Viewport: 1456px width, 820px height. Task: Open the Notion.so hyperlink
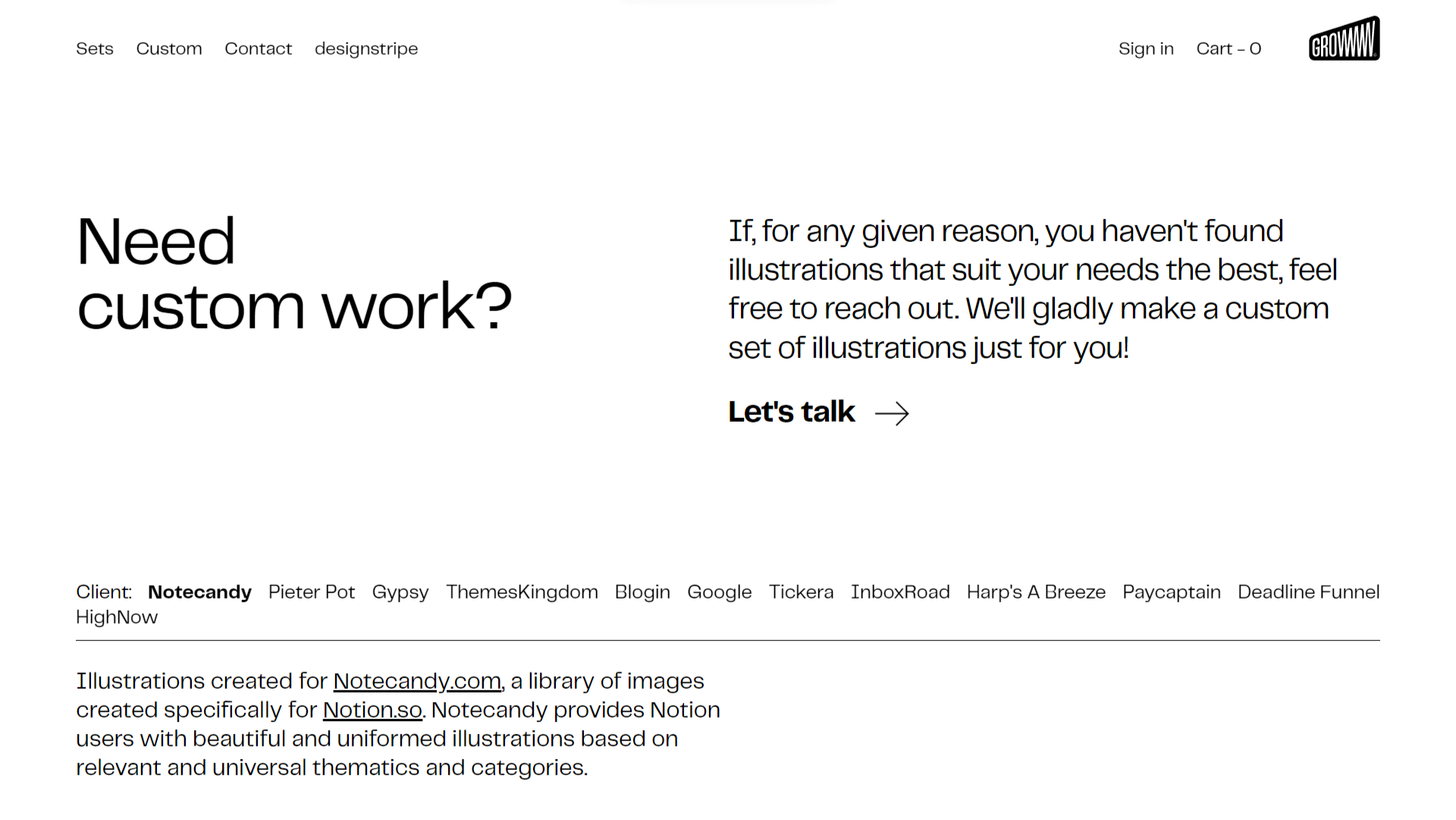[x=372, y=710]
